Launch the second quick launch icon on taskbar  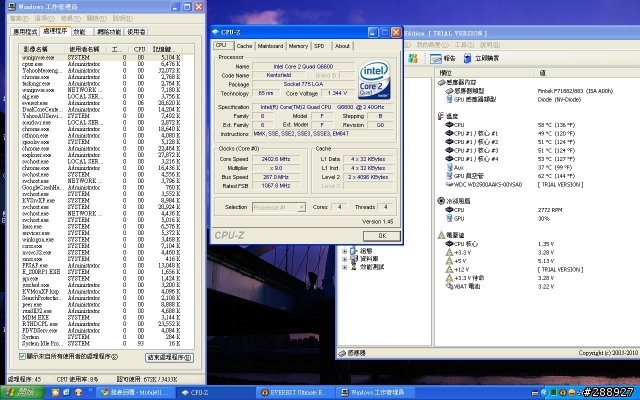[66, 393]
